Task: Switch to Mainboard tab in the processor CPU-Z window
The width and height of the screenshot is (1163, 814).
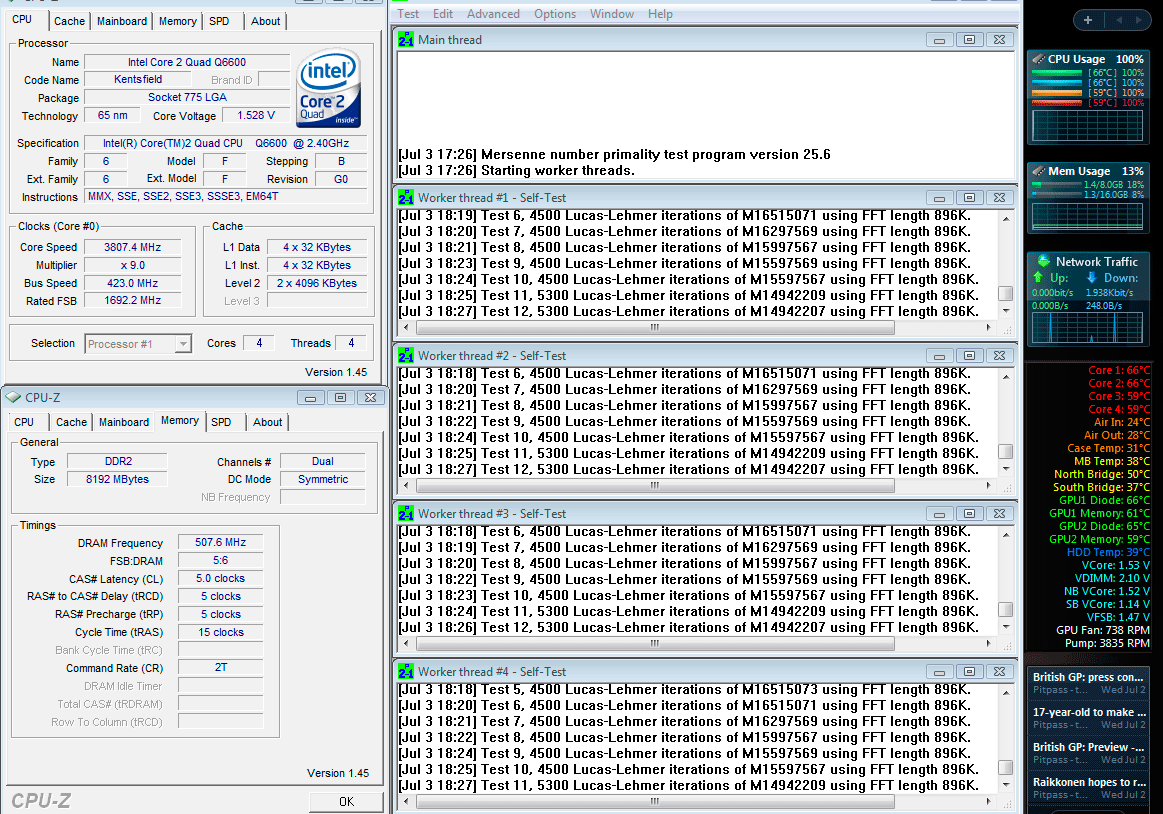Action: click(x=122, y=22)
